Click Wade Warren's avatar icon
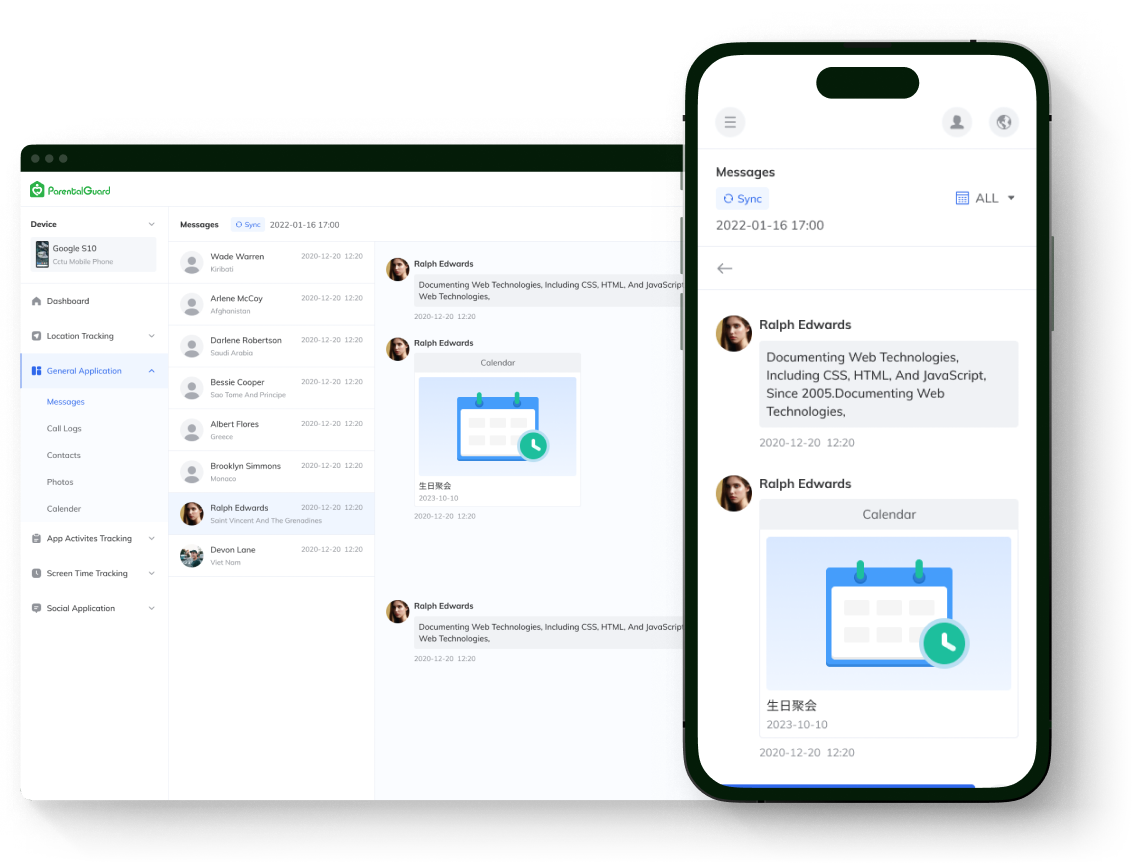 191,263
